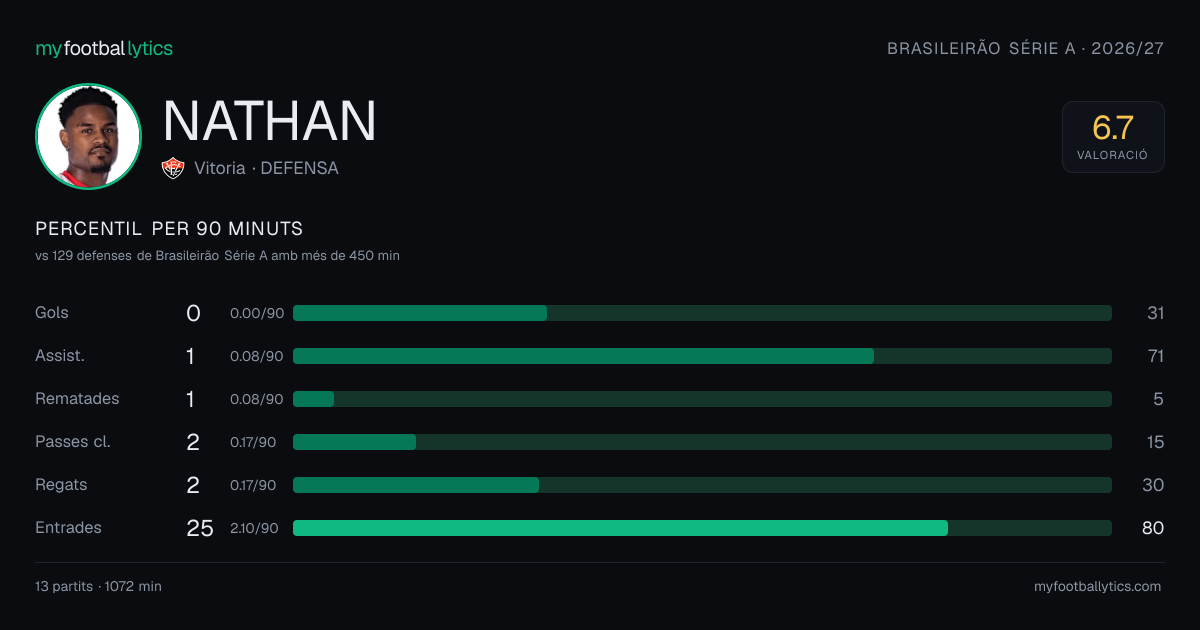Click the Passes cl. percentile bar
The height and width of the screenshot is (630, 1200).
pos(702,442)
